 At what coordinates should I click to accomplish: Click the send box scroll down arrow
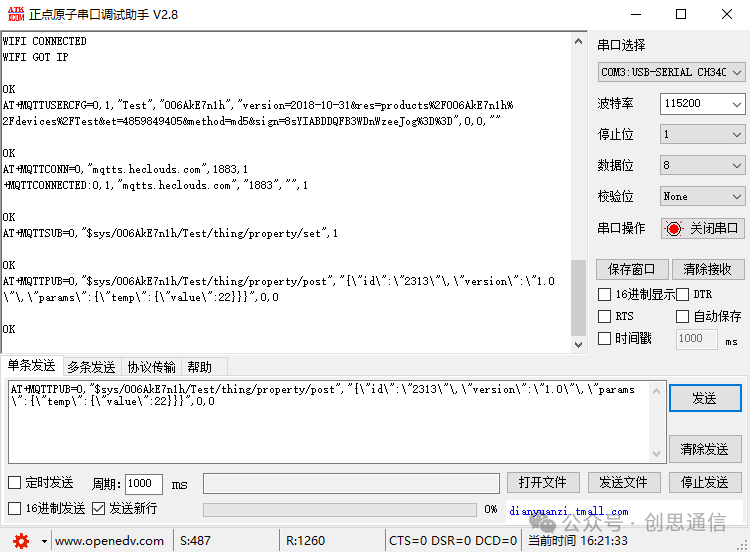point(656,453)
